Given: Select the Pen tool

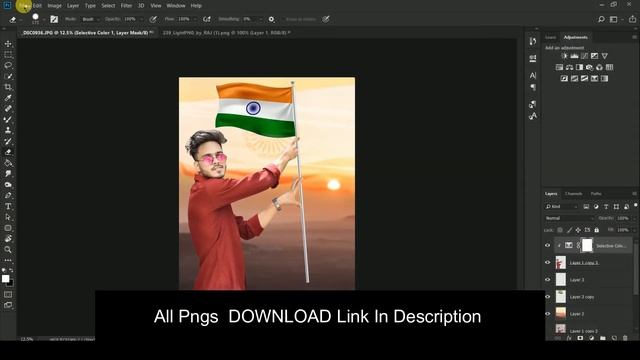Looking at the screenshot, I should [x=8, y=196].
